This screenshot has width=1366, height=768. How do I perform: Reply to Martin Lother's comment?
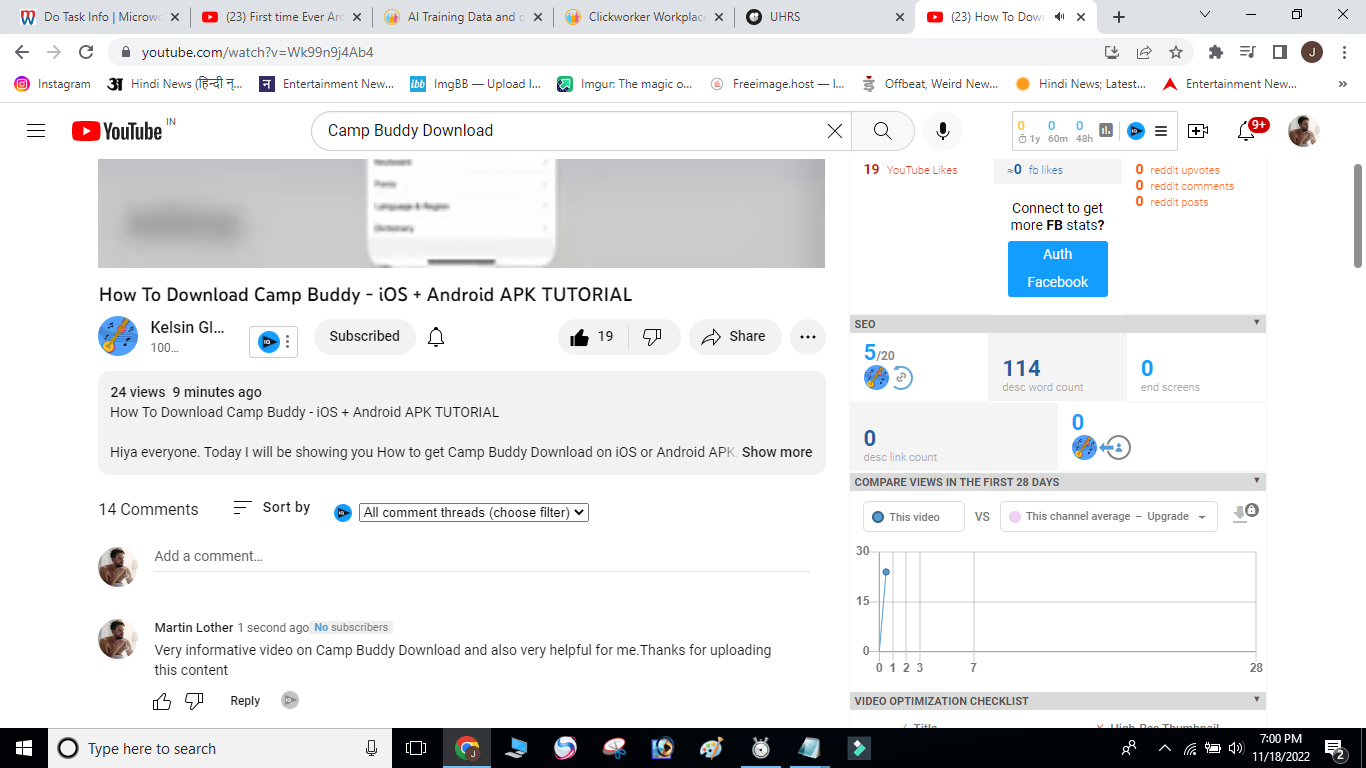coord(245,701)
